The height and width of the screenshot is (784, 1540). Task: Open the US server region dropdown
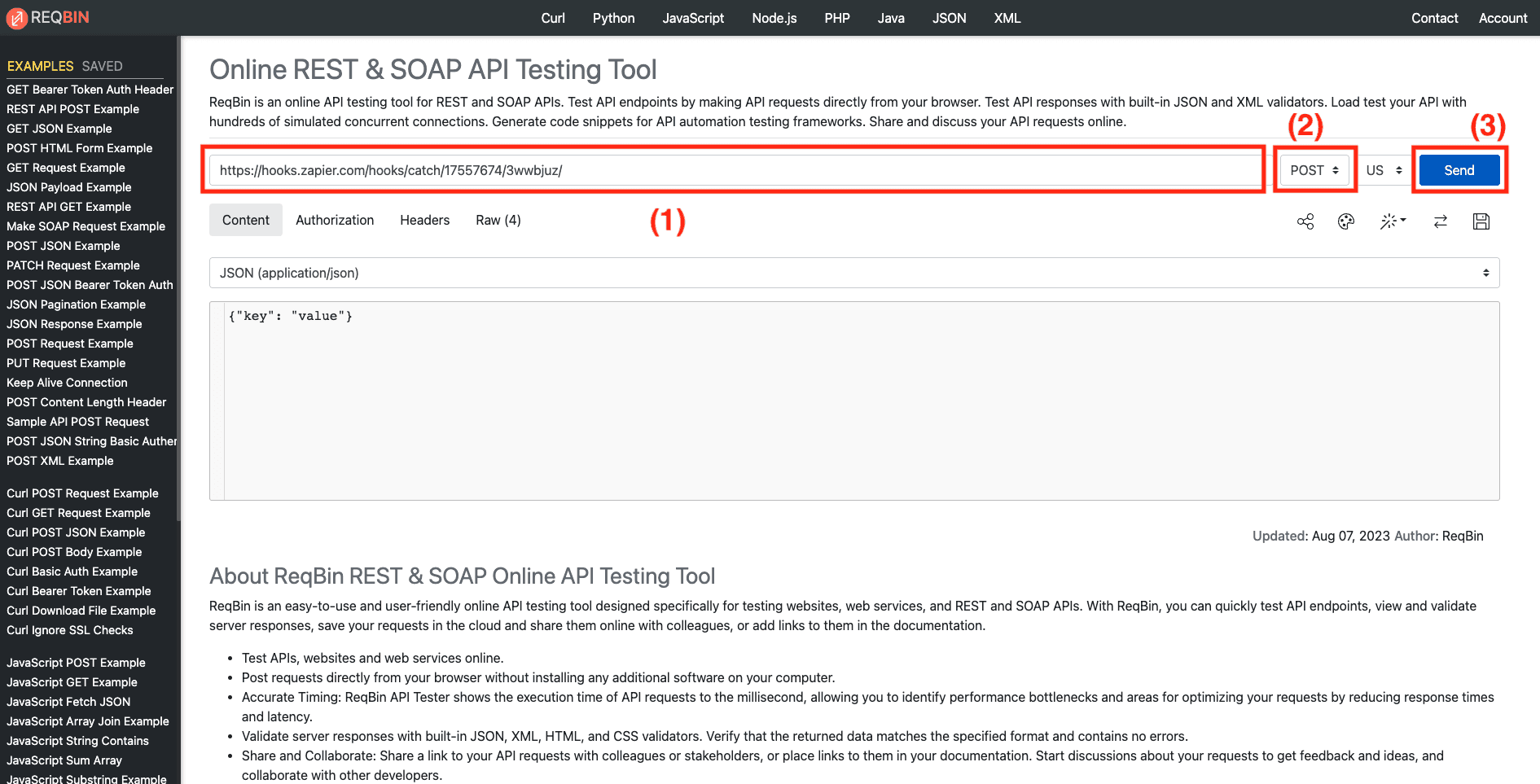pos(1384,170)
